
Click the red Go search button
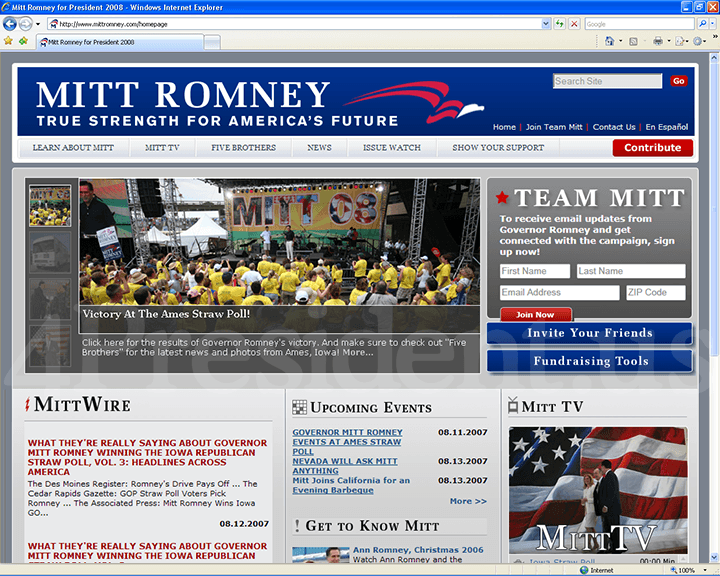coord(679,81)
